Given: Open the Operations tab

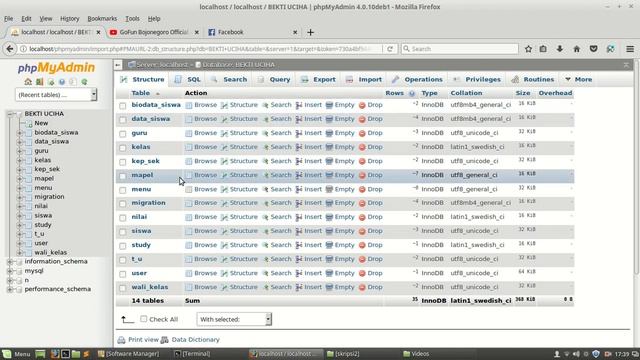Looking at the screenshot, I should pos(417,80).
